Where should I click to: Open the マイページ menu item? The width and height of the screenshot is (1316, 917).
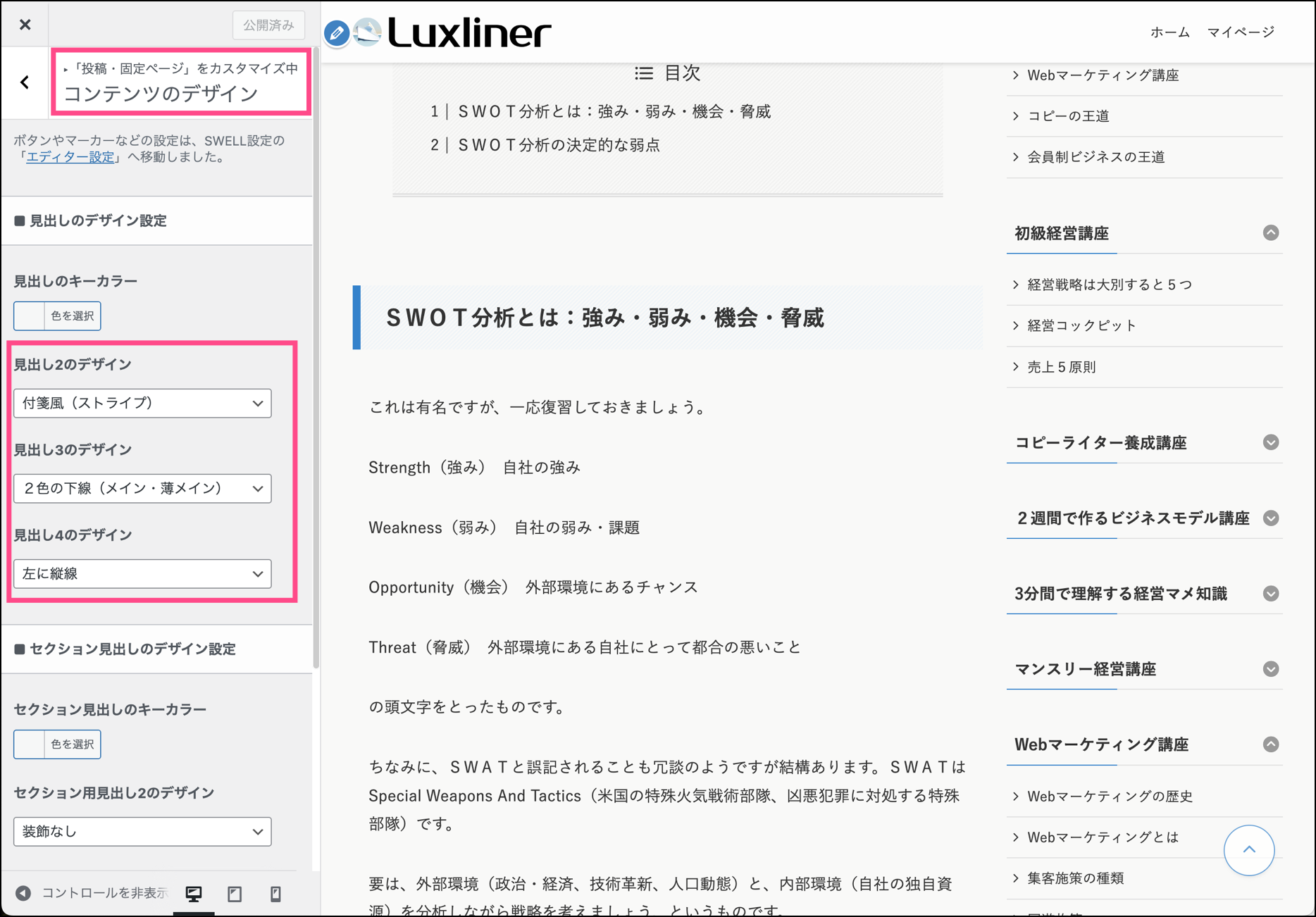point(1241,32)
